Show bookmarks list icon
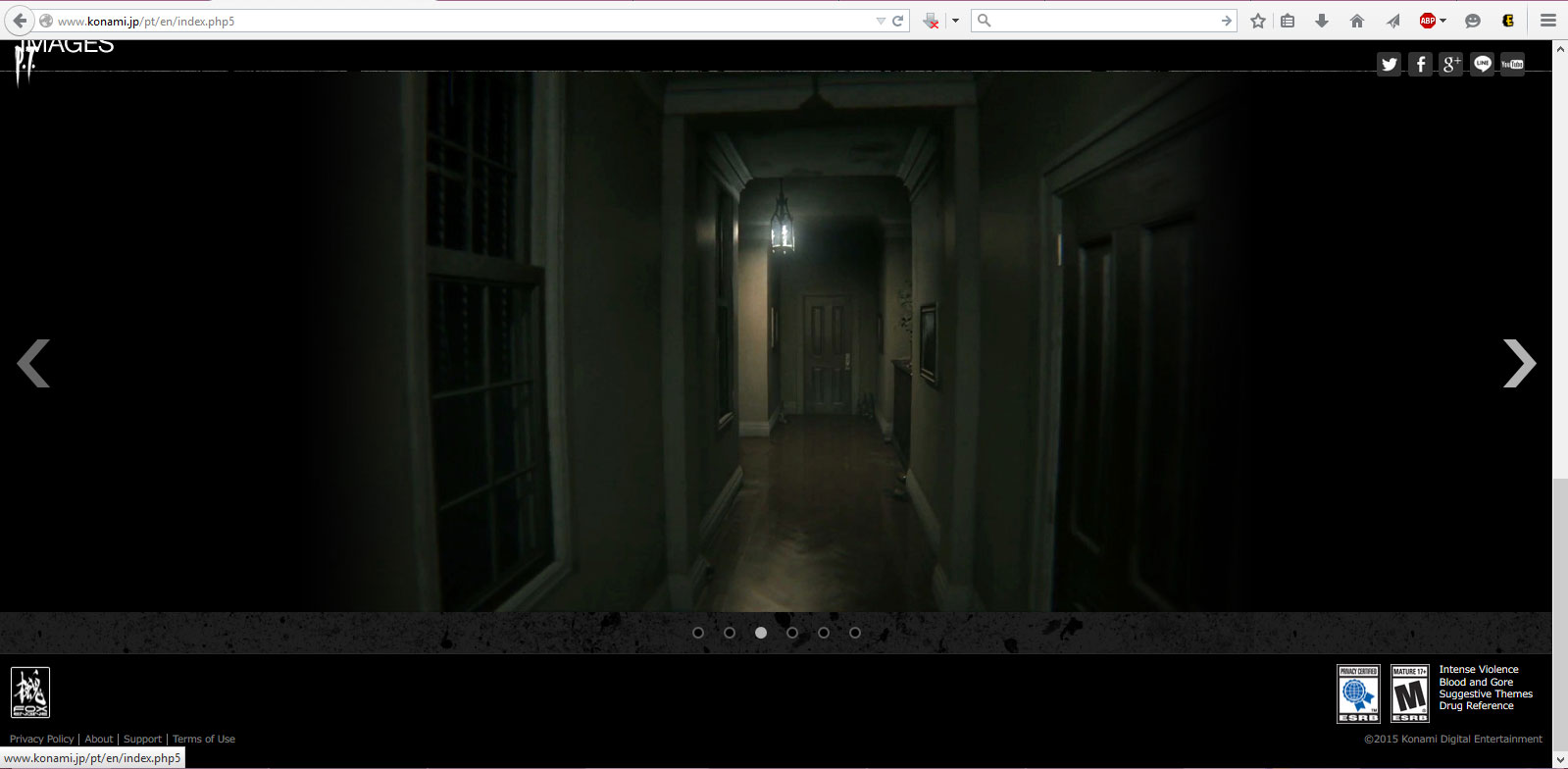Viewport: 1568px width, 769px height. tap(1288, 21)
